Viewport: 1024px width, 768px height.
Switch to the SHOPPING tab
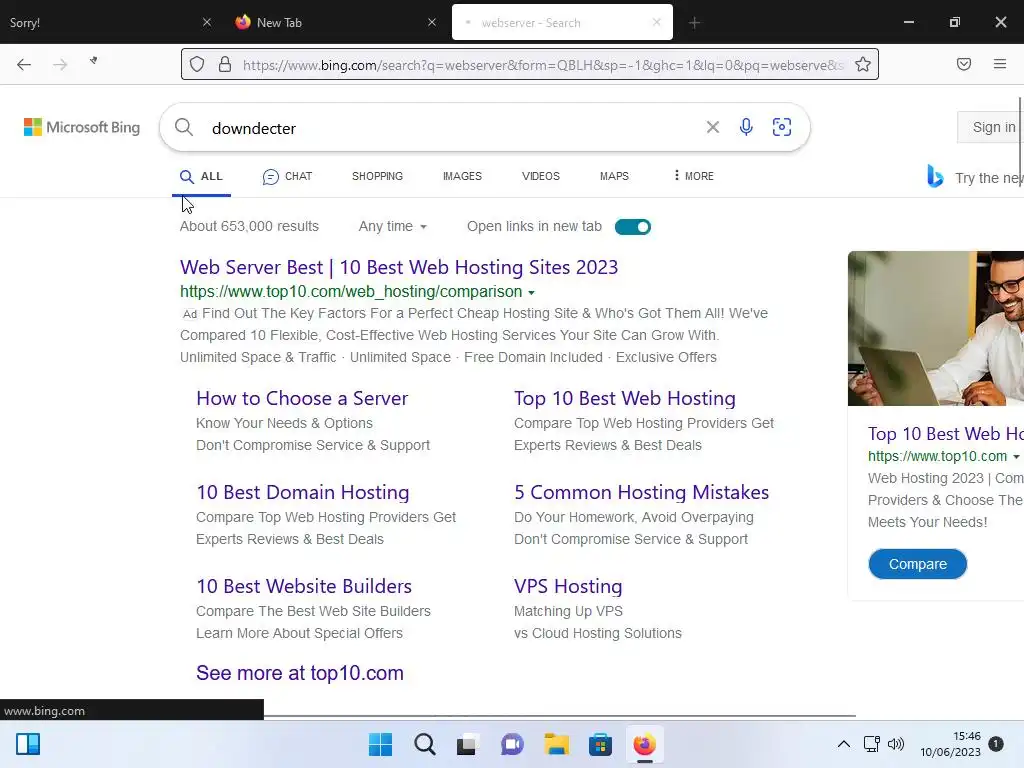click(377, 176)
